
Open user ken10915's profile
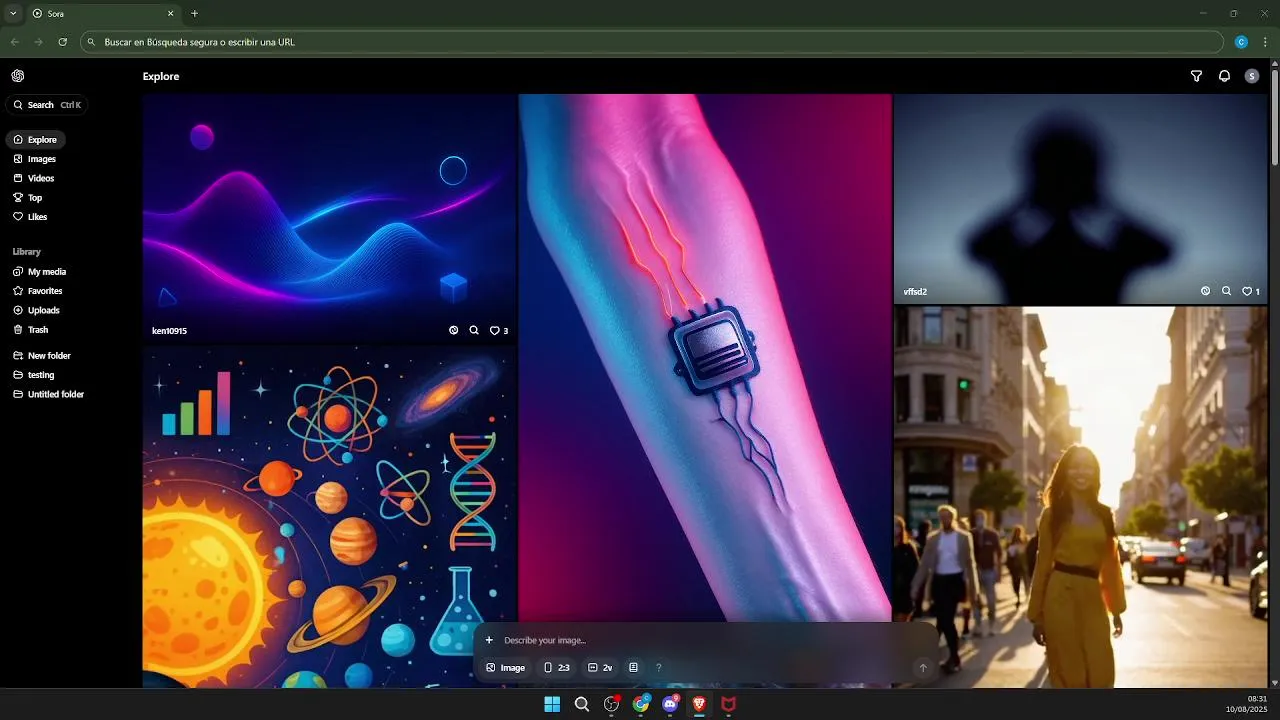coord(169,331)
